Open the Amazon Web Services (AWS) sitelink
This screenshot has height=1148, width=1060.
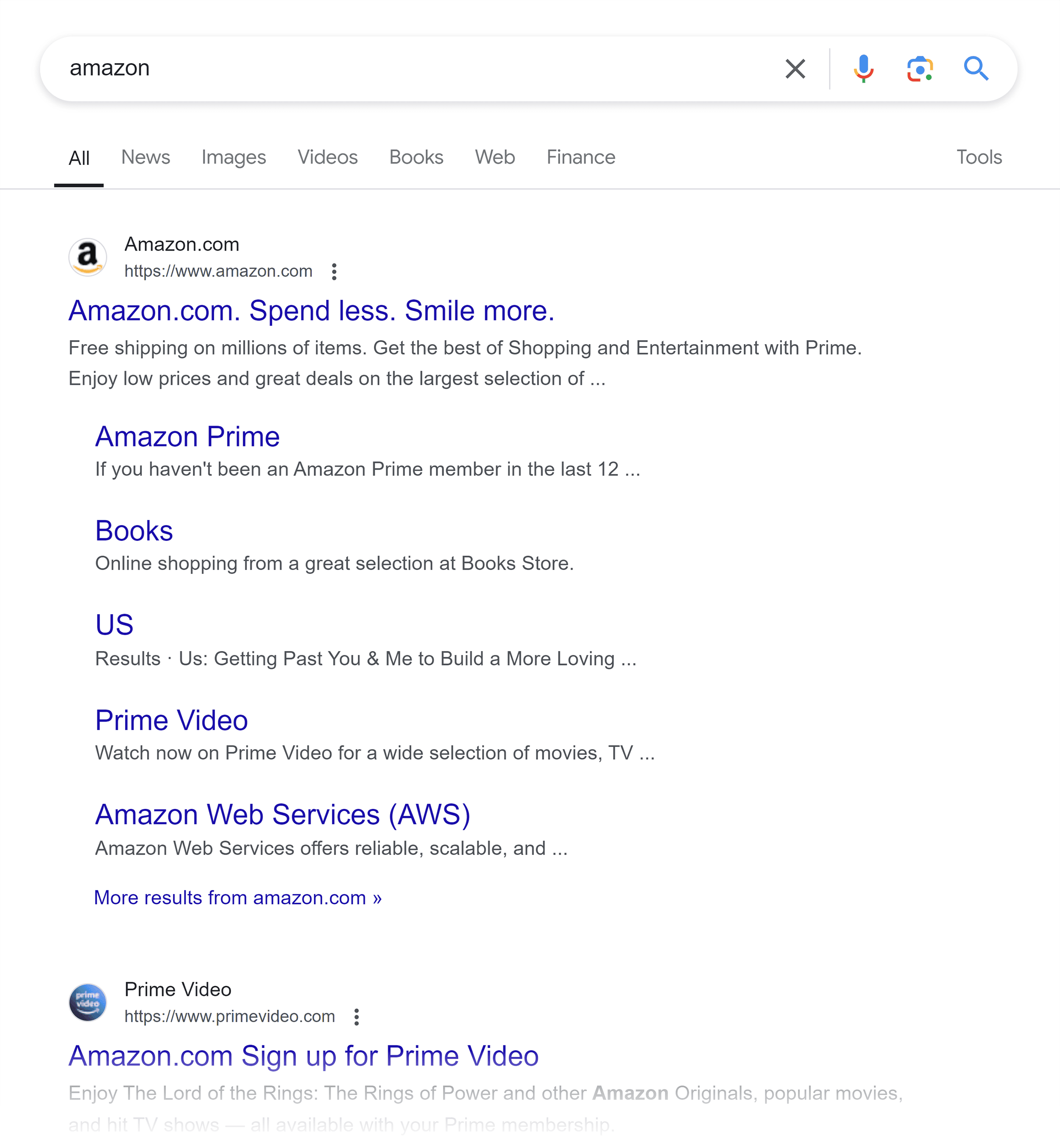point(283,815)
